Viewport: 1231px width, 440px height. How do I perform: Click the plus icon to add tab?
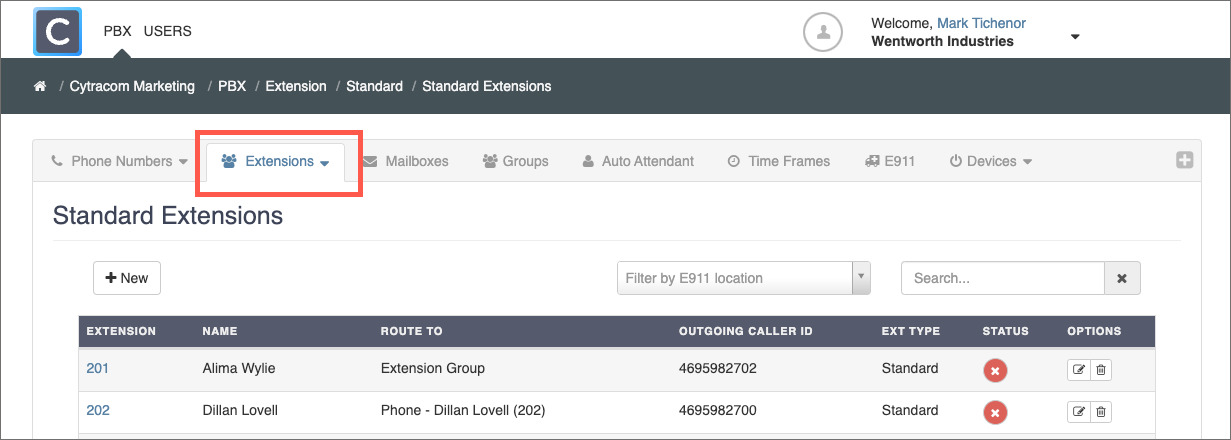(x=1184, y=160)
